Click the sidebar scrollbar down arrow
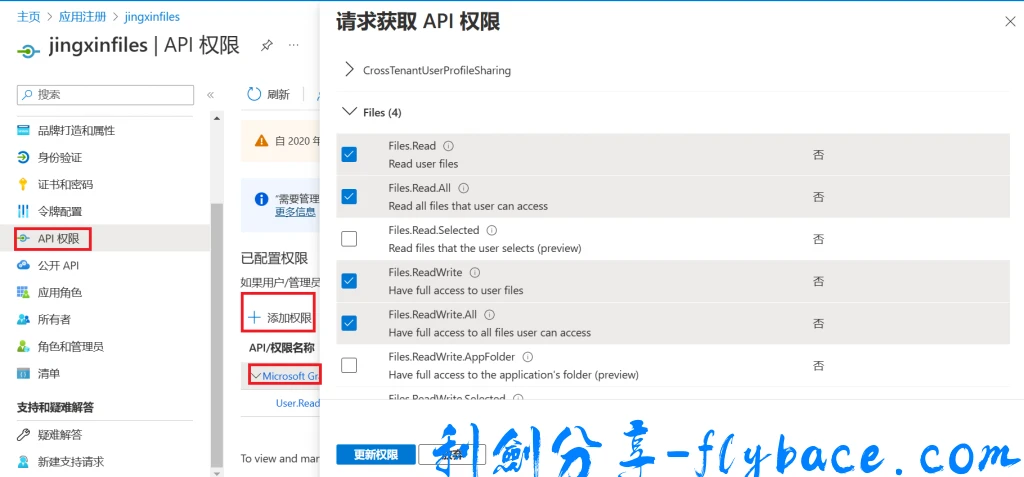The width and height of the screenshot is (1024, 477). pos(217,472)
